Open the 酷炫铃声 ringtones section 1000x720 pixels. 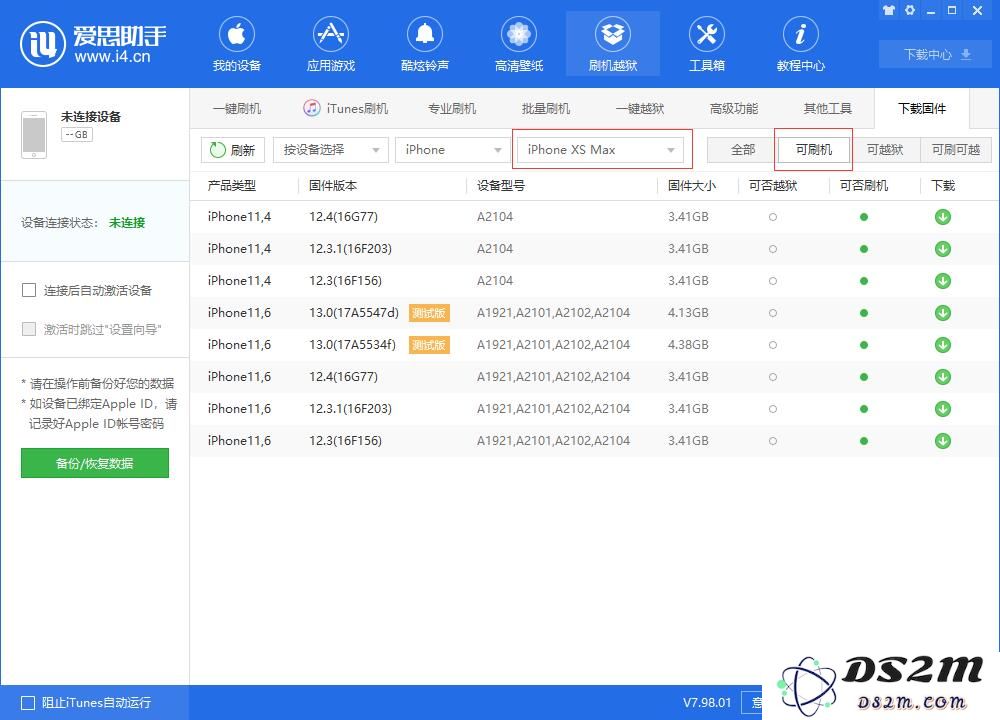click(x=425, y=44)
